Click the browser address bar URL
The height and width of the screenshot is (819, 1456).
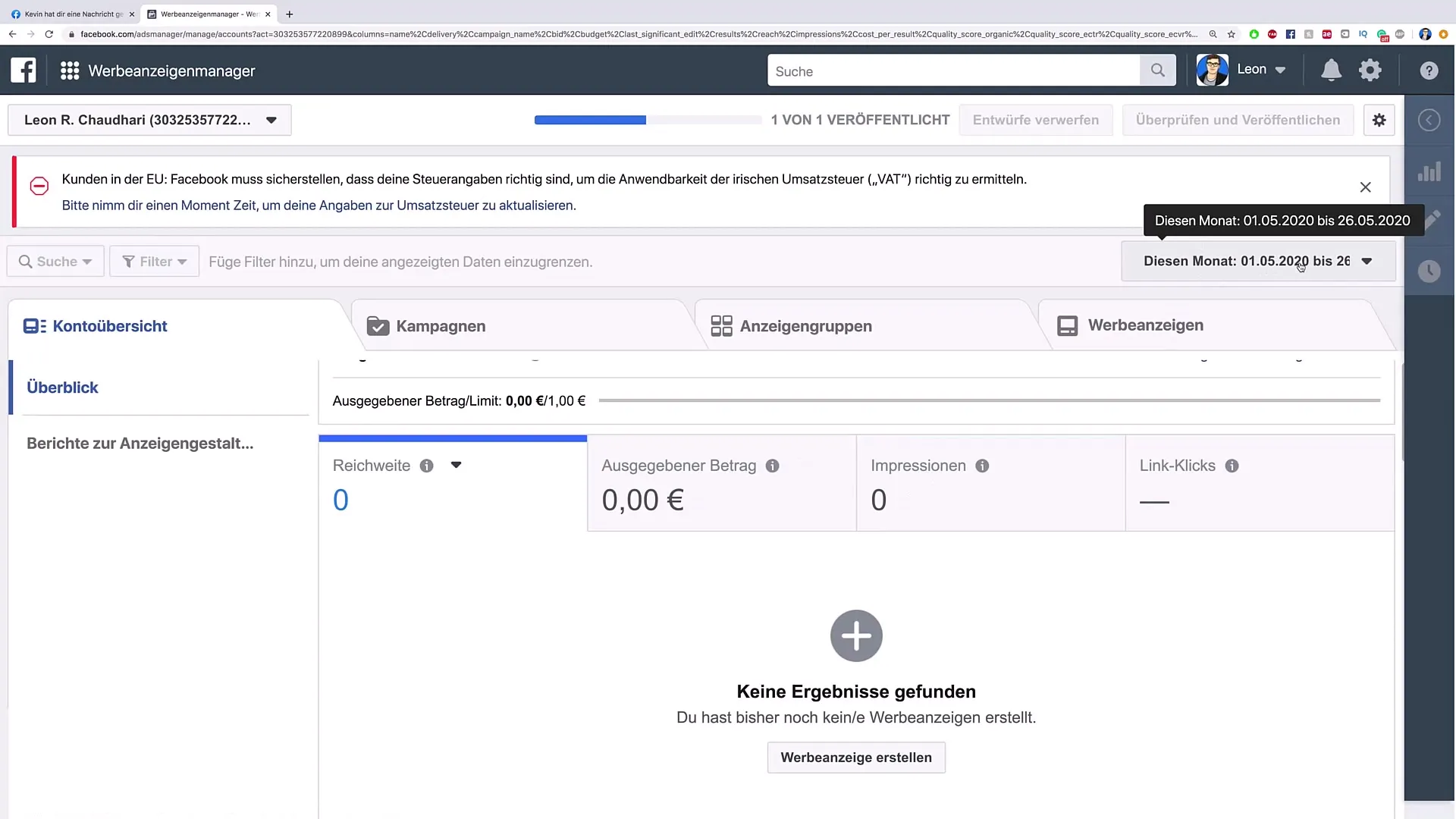tap(639, 34)
